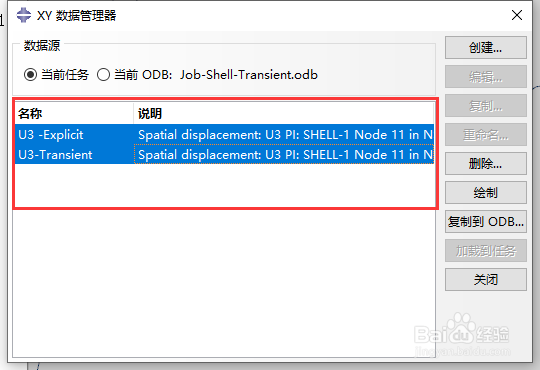The width and height of the screenshot is (540, 370).
Task: Click the 复制到 ODB... button
Action: coord(486,222)
